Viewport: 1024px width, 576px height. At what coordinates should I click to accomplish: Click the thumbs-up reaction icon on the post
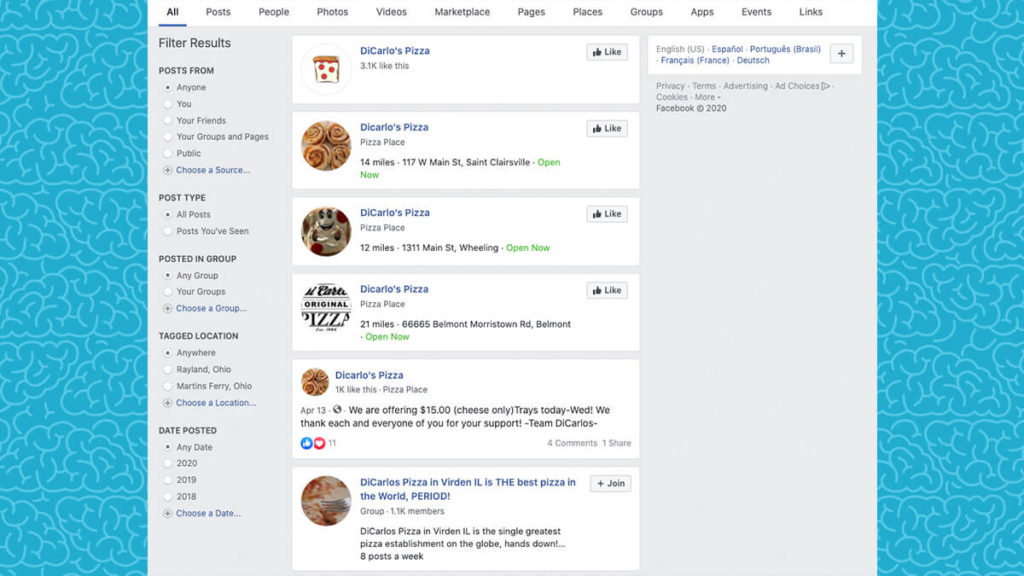pos(307,443)
